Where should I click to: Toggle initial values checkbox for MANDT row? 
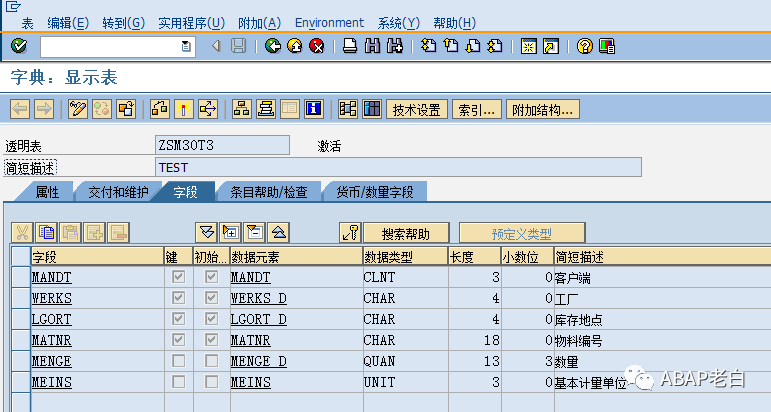(x=211, y=277)
